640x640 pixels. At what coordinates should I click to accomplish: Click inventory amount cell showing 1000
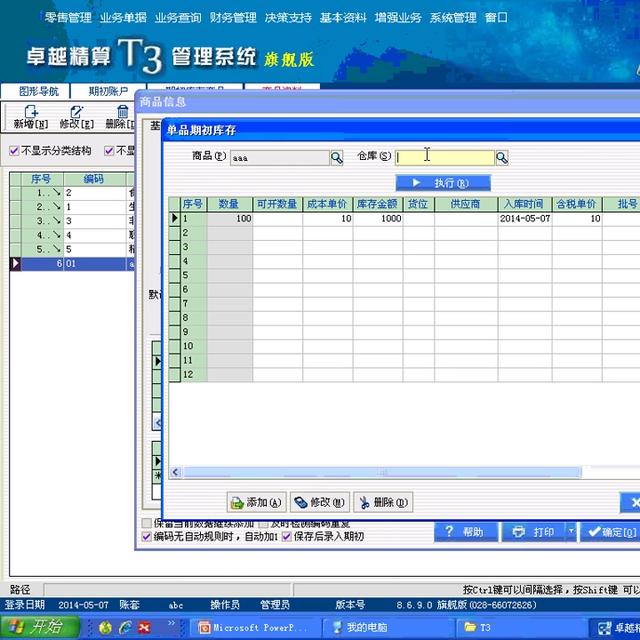point(378,219)
